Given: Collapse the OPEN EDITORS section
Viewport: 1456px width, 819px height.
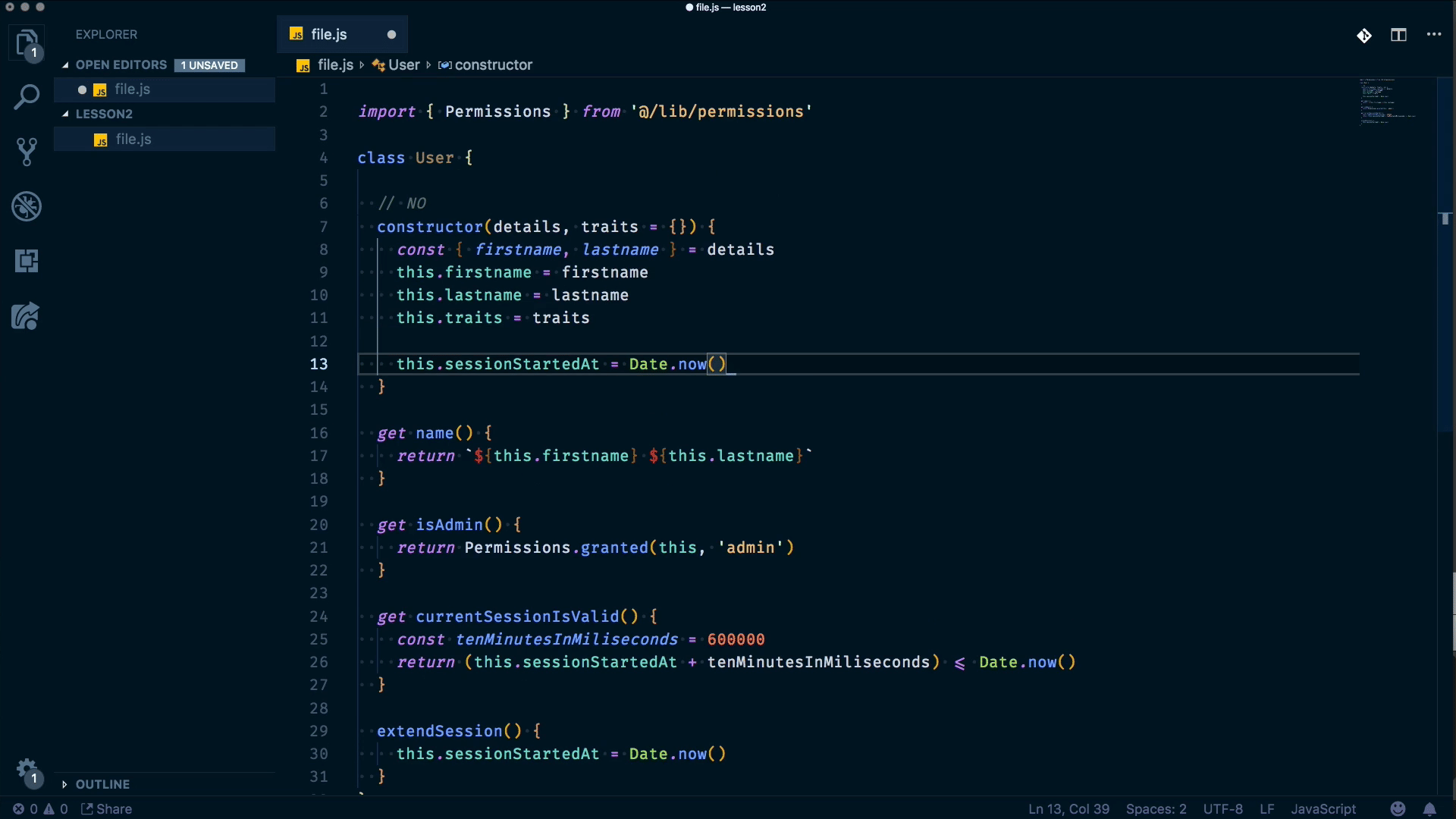Looking at the screenshot, I should pyautogui.click(x=121, y=65).
